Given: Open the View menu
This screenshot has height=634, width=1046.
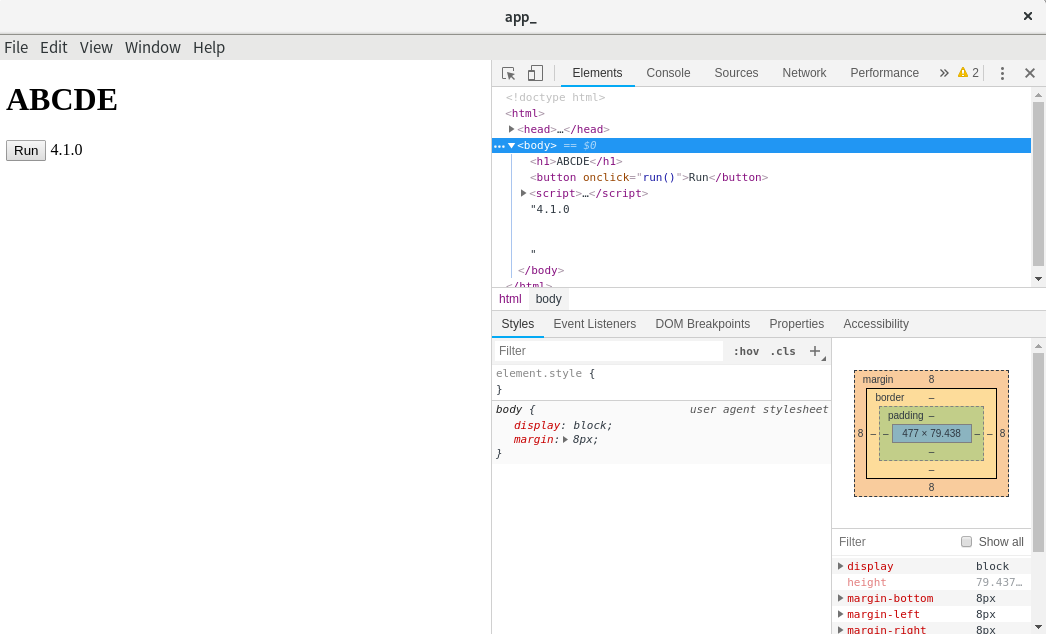Looking at the screenshot, I should (96, 47).
